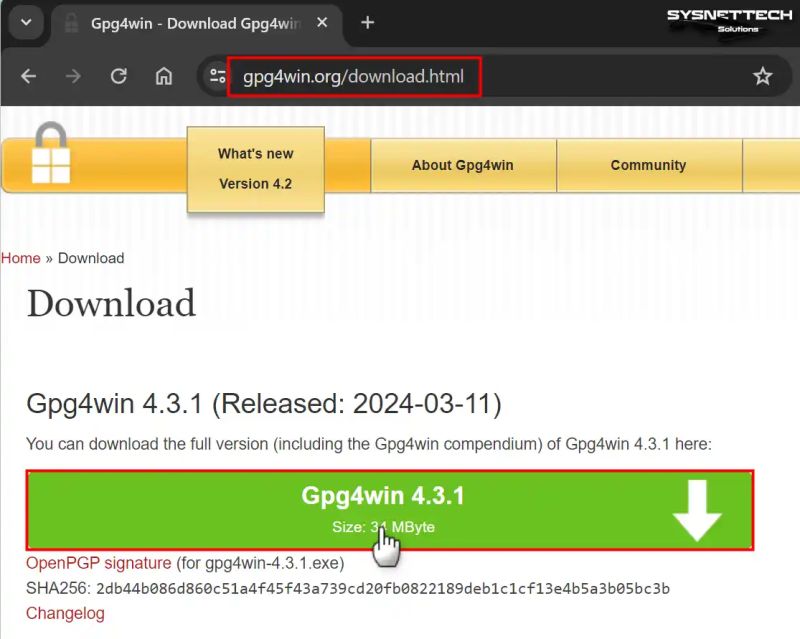Click the site information padlock in address bar

[x=218, y=76]
